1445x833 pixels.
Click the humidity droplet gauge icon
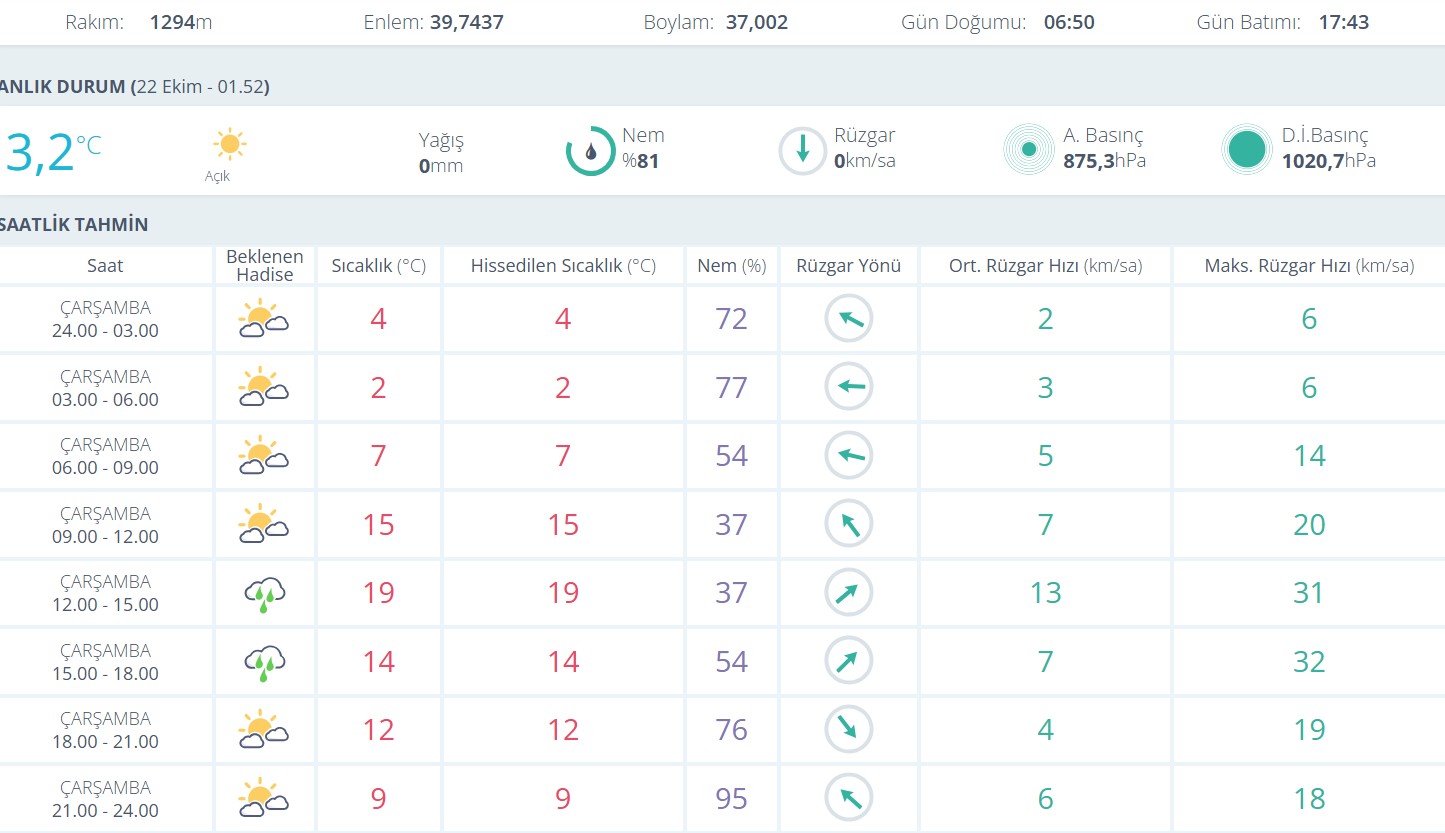[x=590, y=151]
